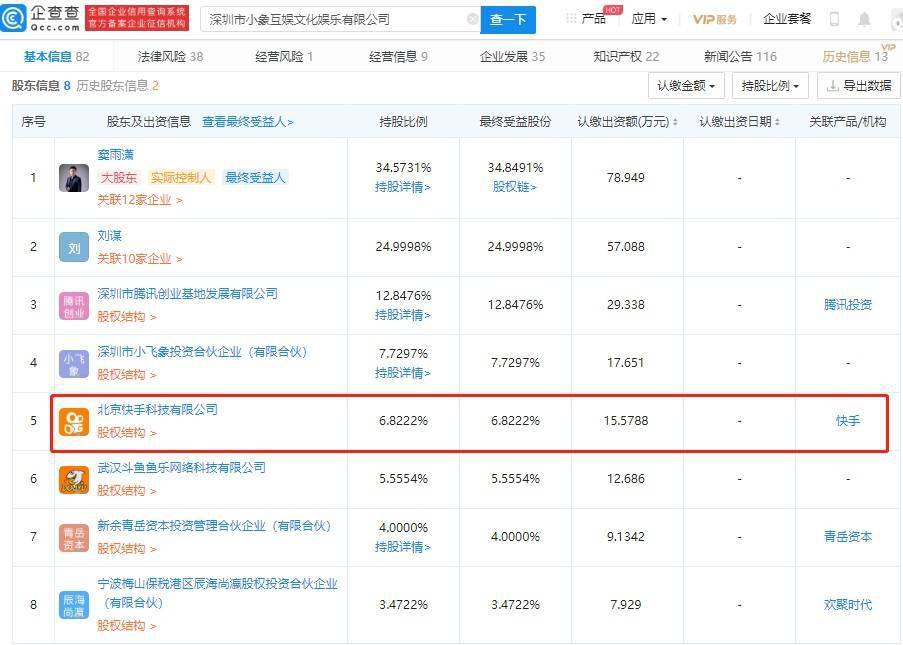
Task: Switch to 法律风险 tab
Action: click(x=170, y=56)
